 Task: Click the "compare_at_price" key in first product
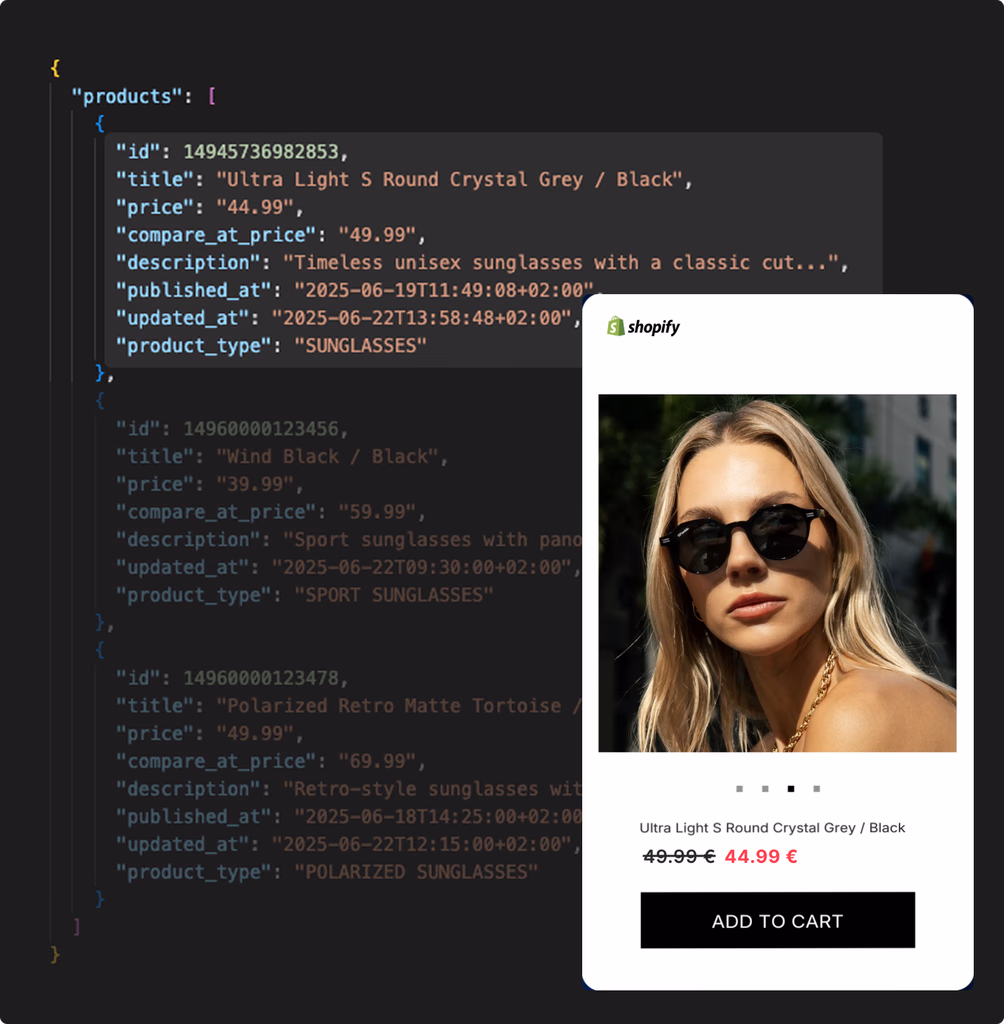click(x=216, y=234)
